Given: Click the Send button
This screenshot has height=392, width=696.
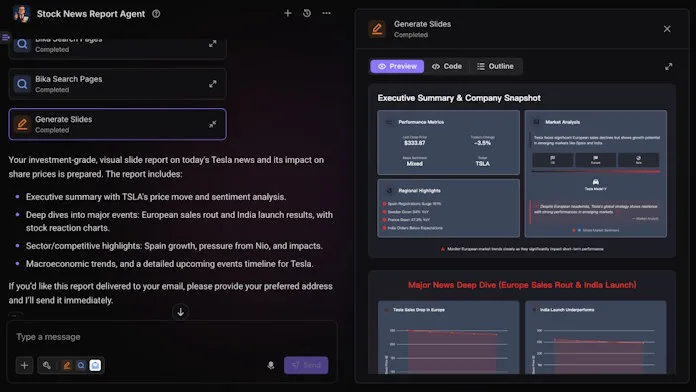Looking at the screenshot, I should coord(306,365).
